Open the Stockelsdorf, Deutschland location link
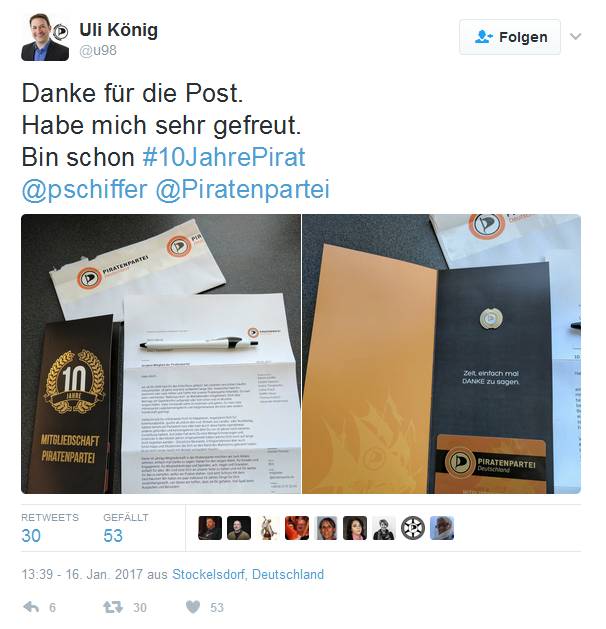The image size is (606, 629). click(x=248, y=574)
